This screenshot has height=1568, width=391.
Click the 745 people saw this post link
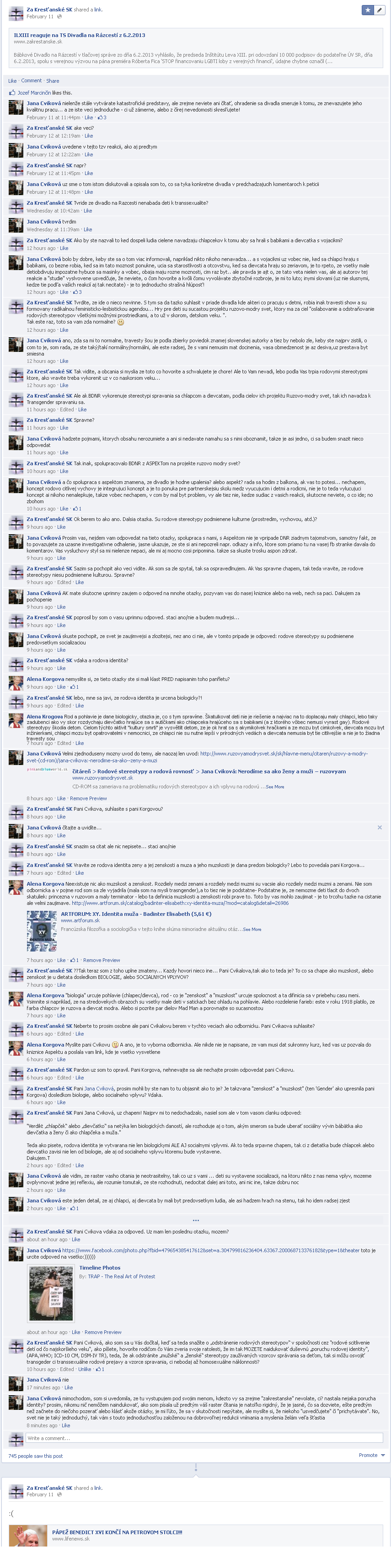point(35,1456)
